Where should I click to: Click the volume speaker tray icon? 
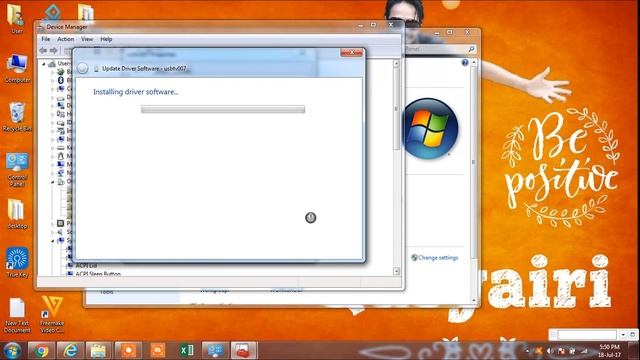click(x=550, y=351)
